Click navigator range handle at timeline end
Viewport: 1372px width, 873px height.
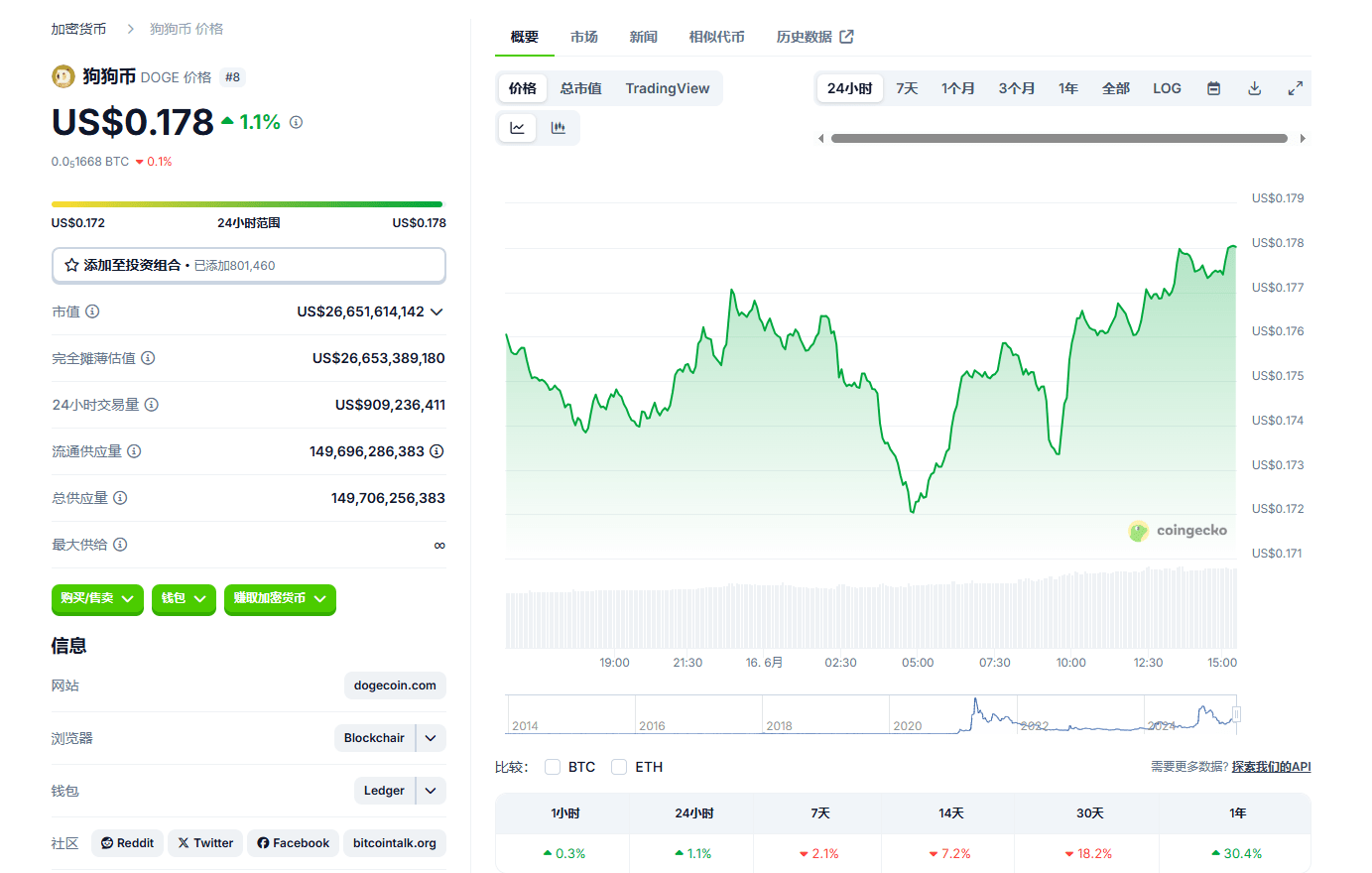coord(1236,714)
